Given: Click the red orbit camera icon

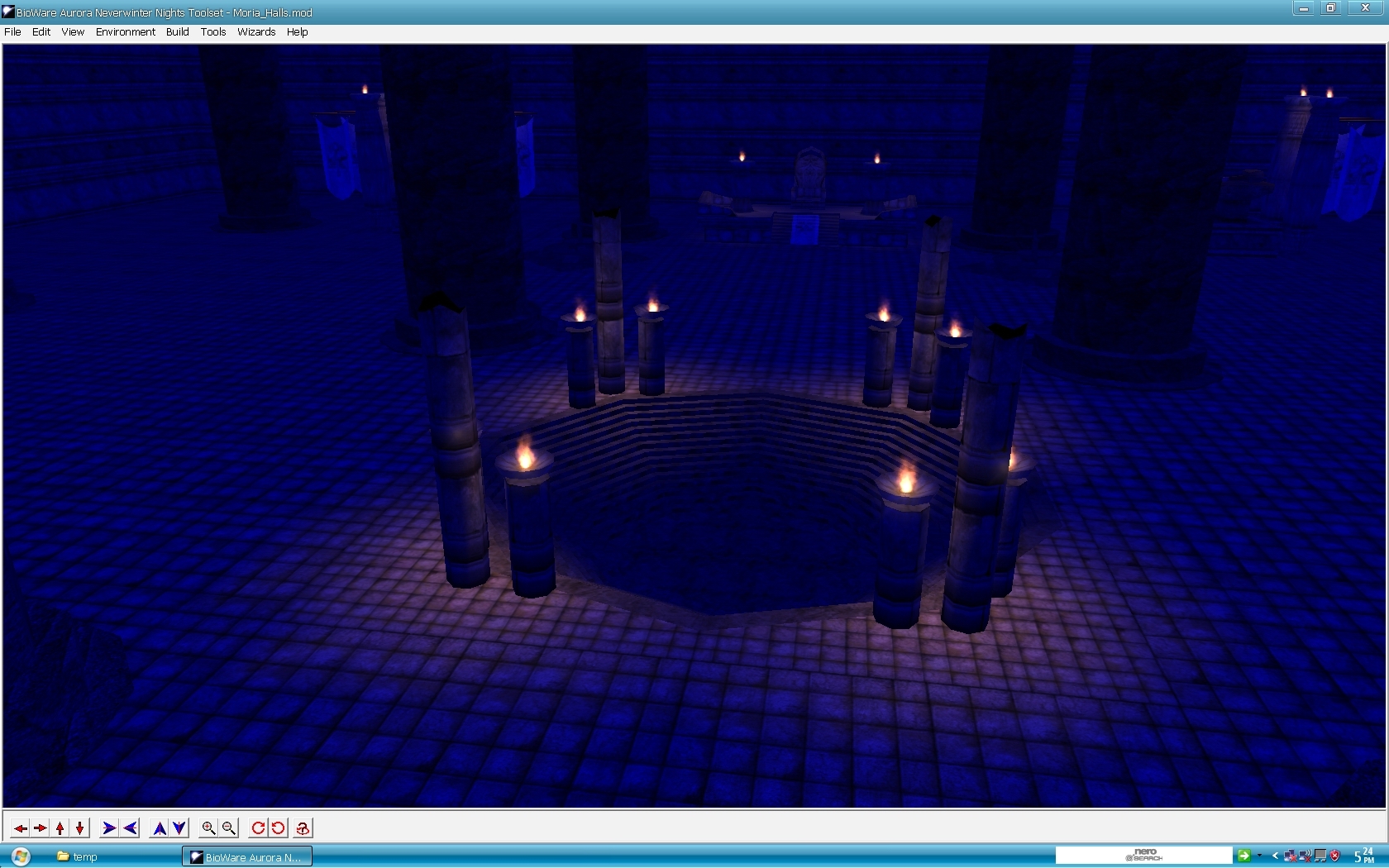Looking at the screenshot, I should [x=303, y=828].
